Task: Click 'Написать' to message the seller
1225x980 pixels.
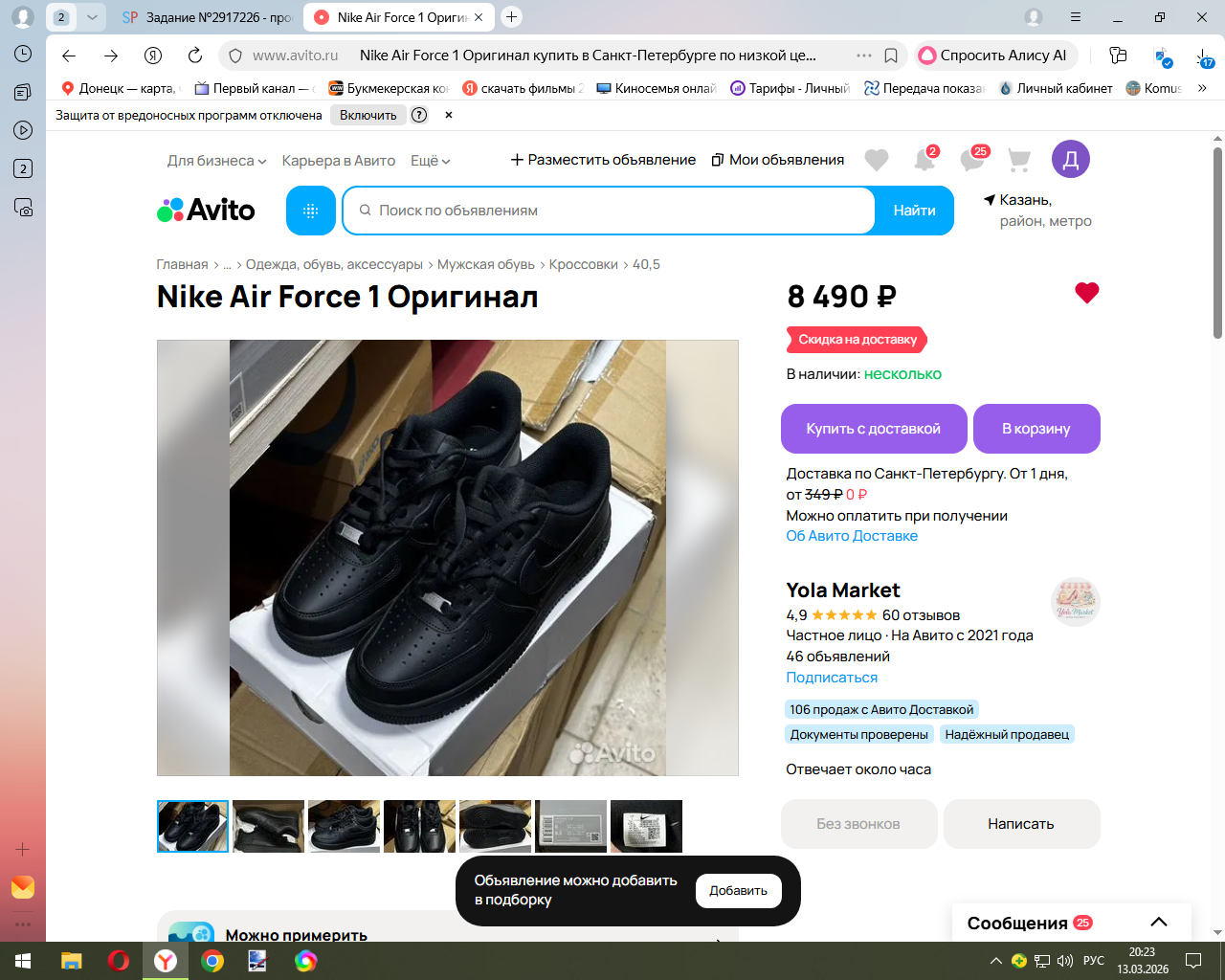Action: coord(1021,824)
